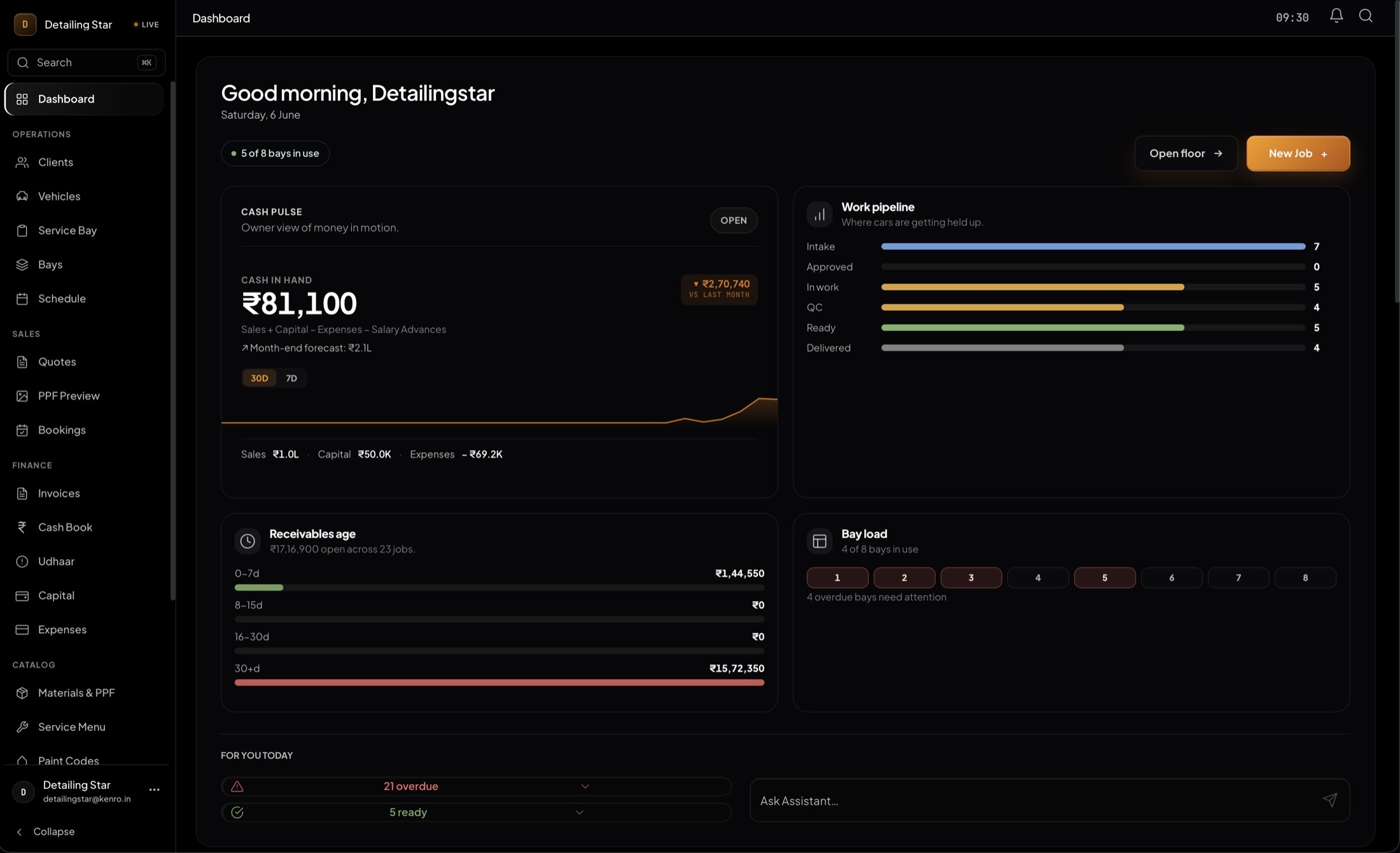Click the Service Bay clipboard icon
The width and height of the screenshot is (1400, 853).
click(22, 230)
